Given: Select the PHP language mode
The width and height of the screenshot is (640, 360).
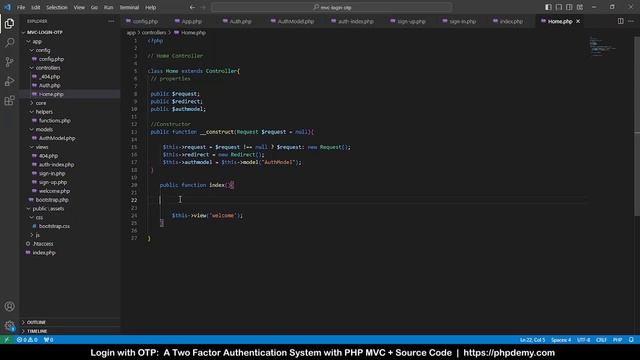Looking at the screenshot, I should [x=617, y=340].
